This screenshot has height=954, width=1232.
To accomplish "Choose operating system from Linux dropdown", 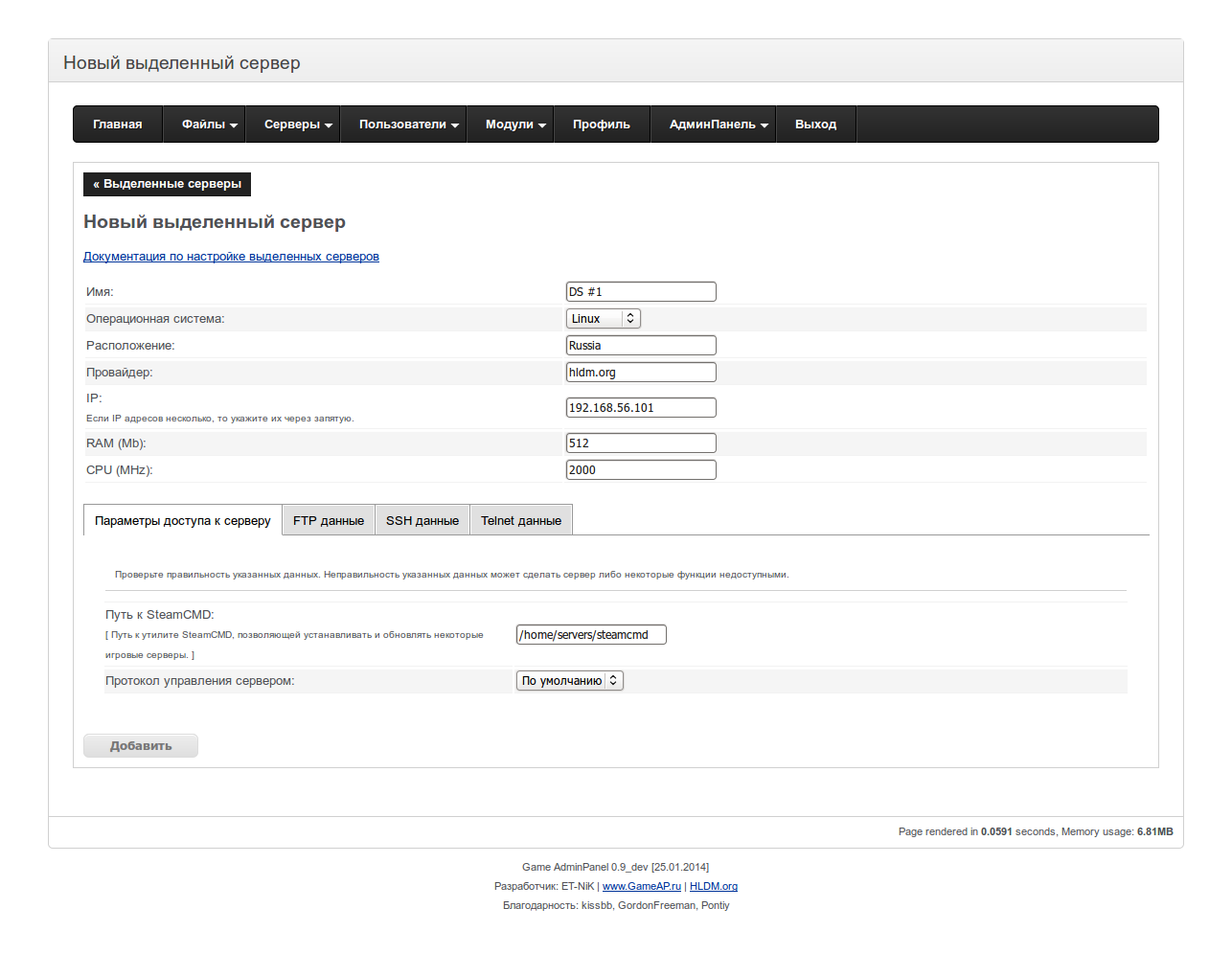I will [x=603, y=319].
